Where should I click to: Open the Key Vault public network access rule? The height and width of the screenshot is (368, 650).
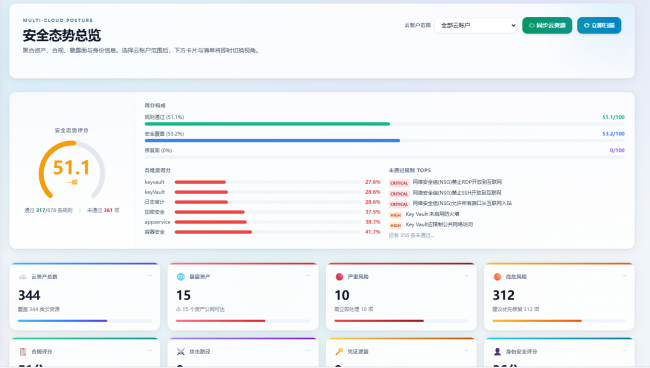point(439,225)
